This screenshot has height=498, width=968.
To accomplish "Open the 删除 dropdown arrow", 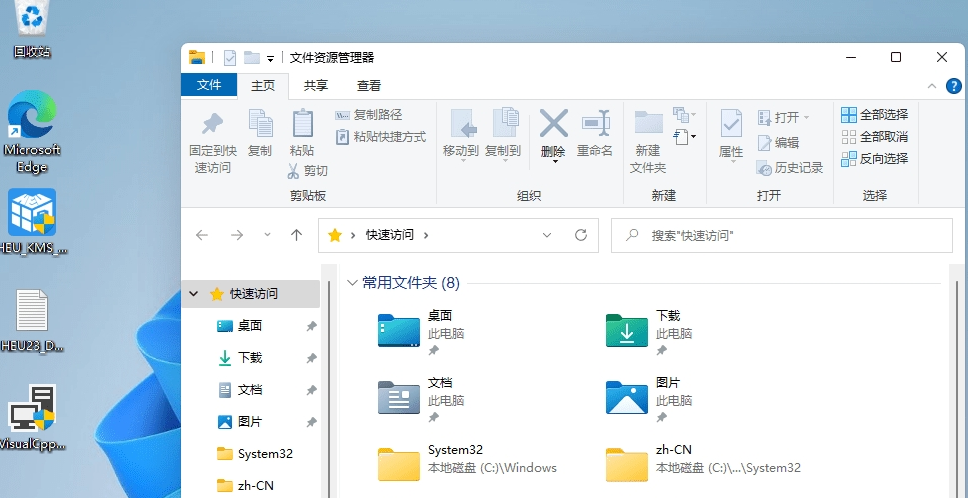I will click(554, 162).
